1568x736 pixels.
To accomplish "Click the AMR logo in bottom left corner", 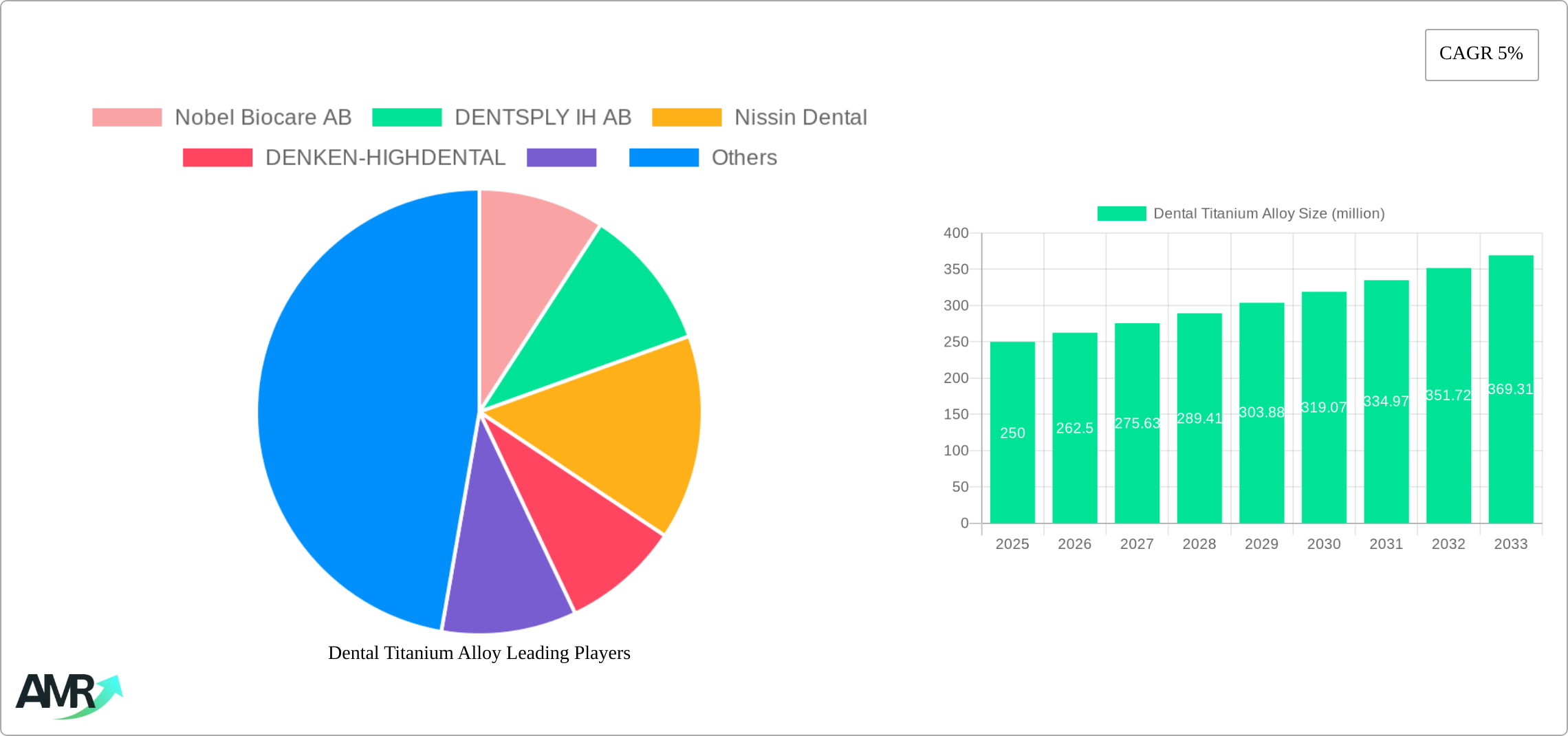I will tap(69, 695).
